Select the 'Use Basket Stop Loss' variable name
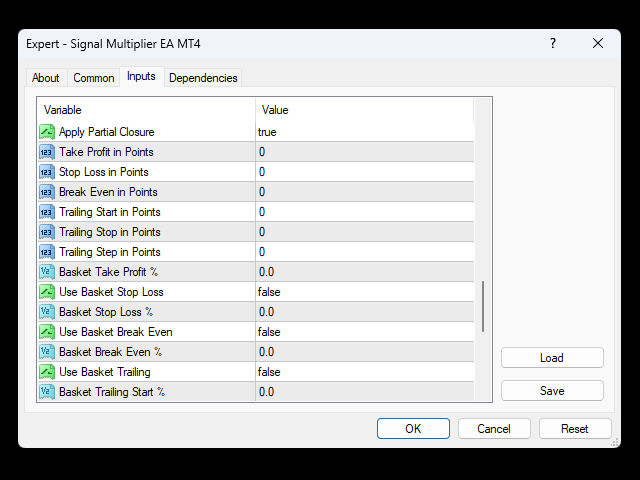The image size is (640, 480). [111, 292]
